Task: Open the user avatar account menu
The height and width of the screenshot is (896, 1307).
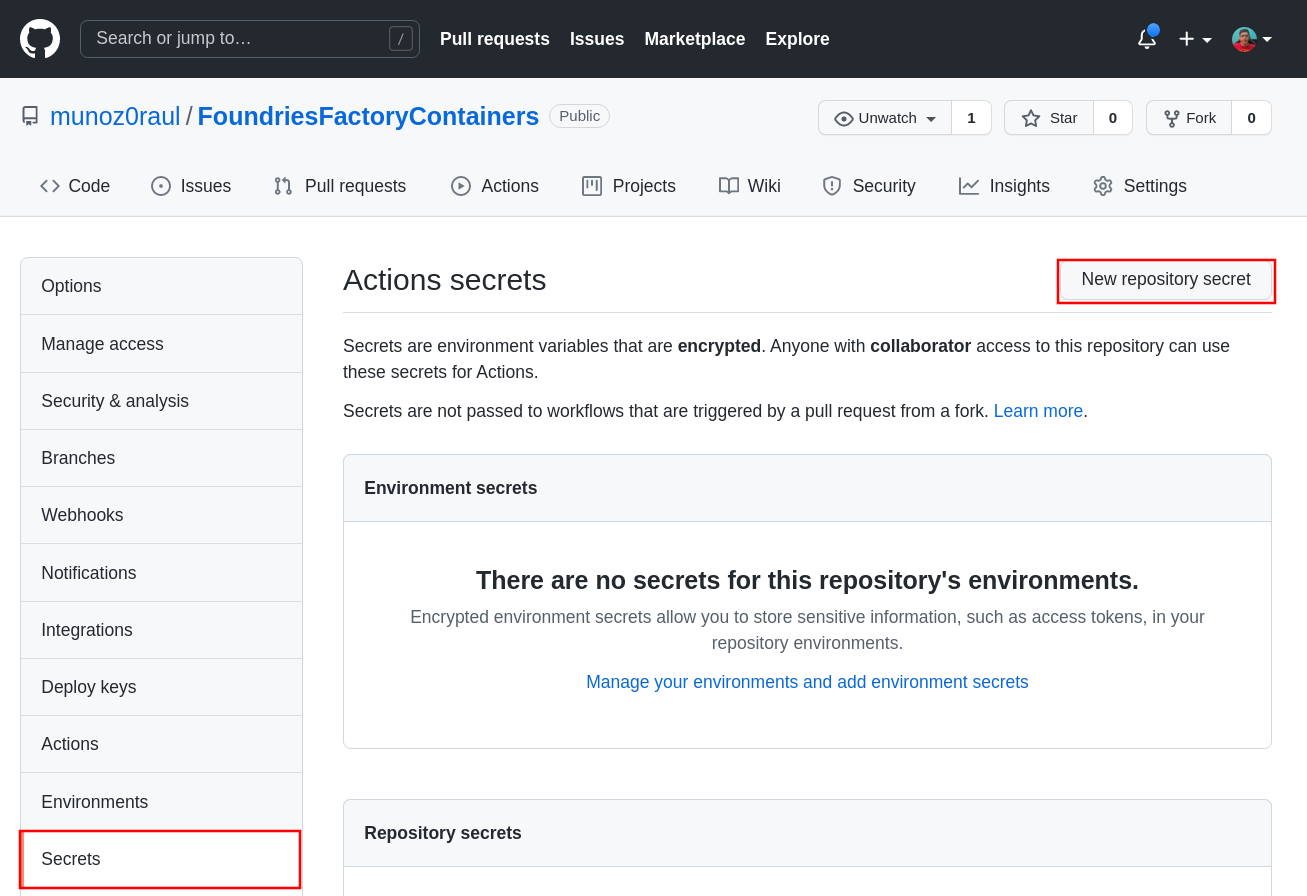Action: (x=1251, y=39)
